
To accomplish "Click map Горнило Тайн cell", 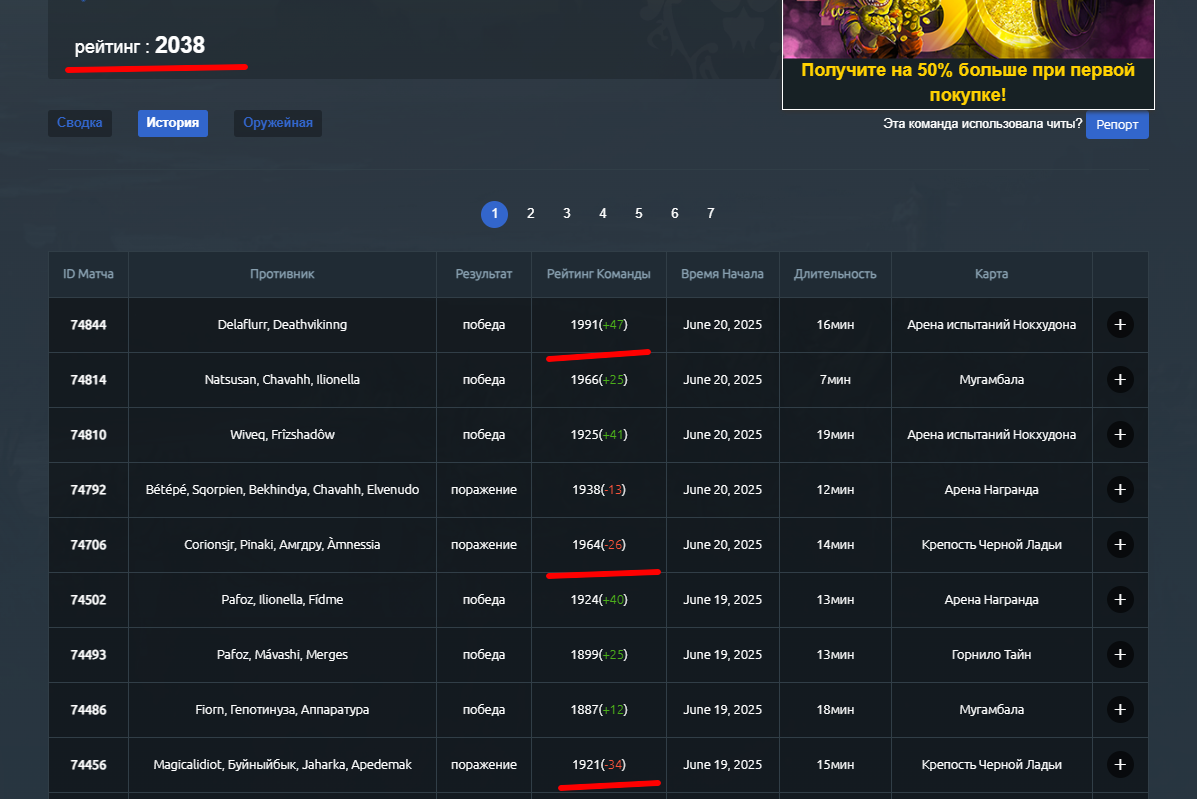I will [992, 654].
